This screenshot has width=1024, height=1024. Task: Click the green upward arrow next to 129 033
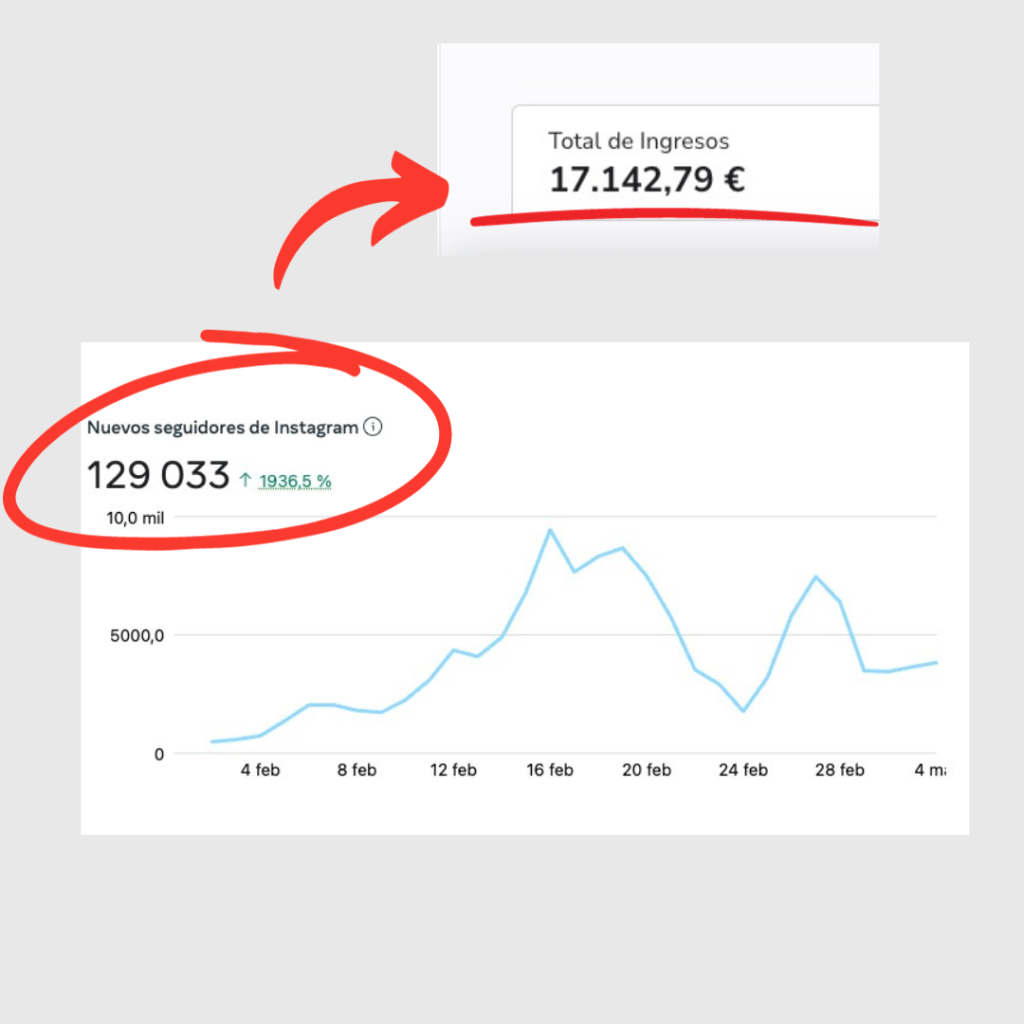tap(246, 481)
